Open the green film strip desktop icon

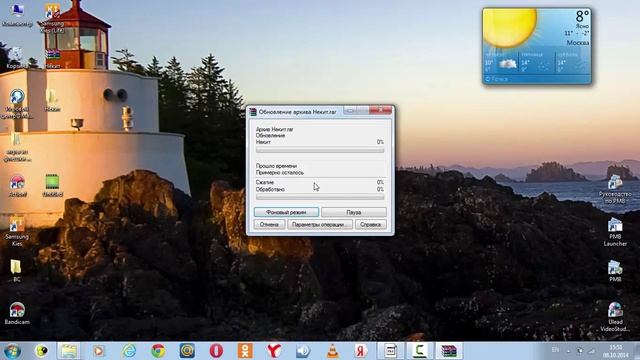[52, 185]
